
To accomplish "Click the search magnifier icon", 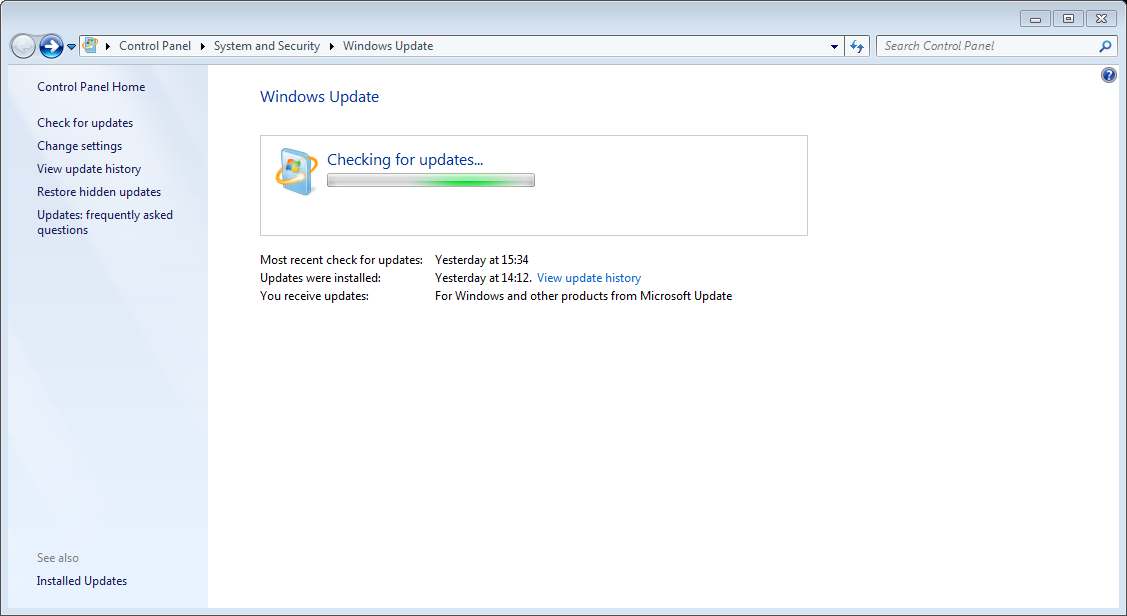I will (x=1105, y=46).
